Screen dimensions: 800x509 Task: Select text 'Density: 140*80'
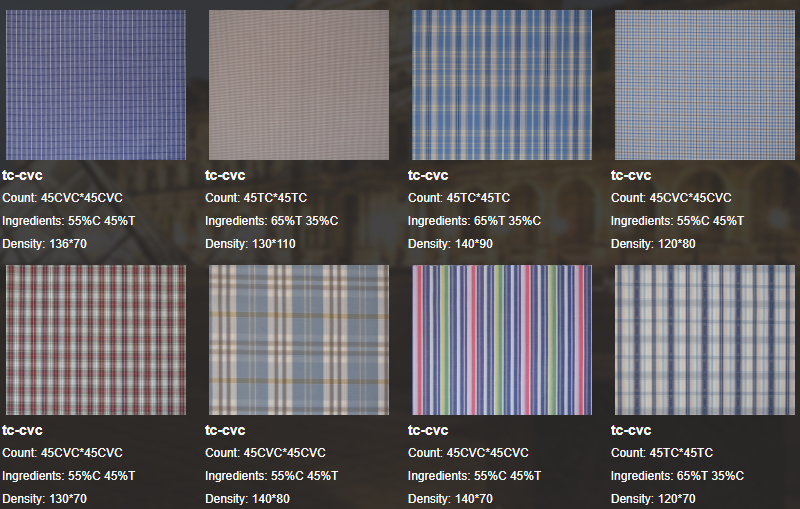pyautogui.click(x=247, y=499)
